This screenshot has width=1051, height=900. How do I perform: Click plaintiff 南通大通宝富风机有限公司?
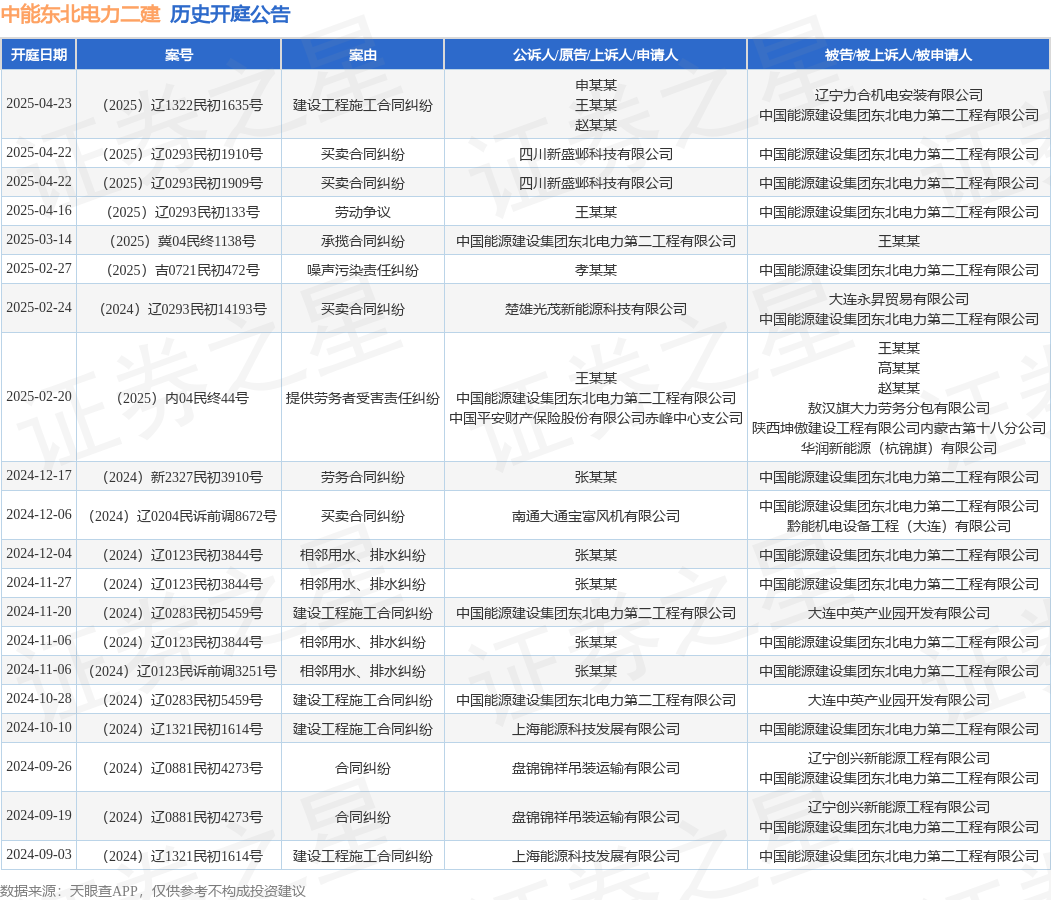point(595,516)
